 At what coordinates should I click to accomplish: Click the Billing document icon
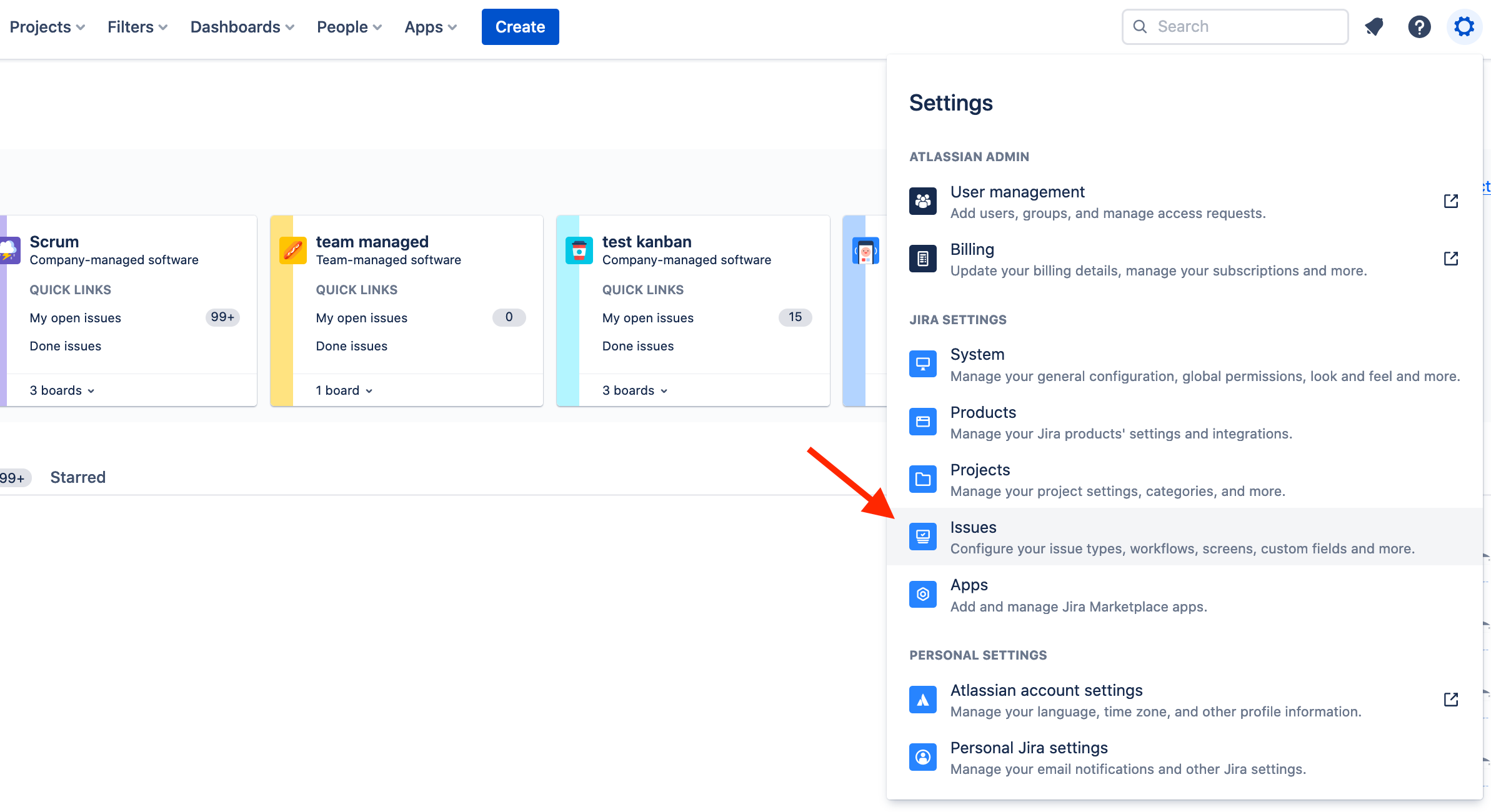(x=923, y=259)
